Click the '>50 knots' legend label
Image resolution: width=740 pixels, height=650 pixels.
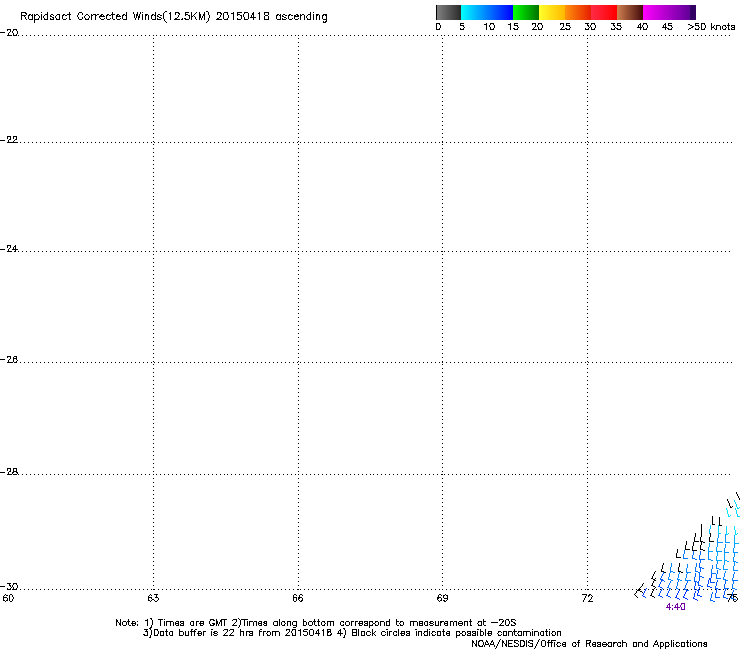tap(711, 27)
